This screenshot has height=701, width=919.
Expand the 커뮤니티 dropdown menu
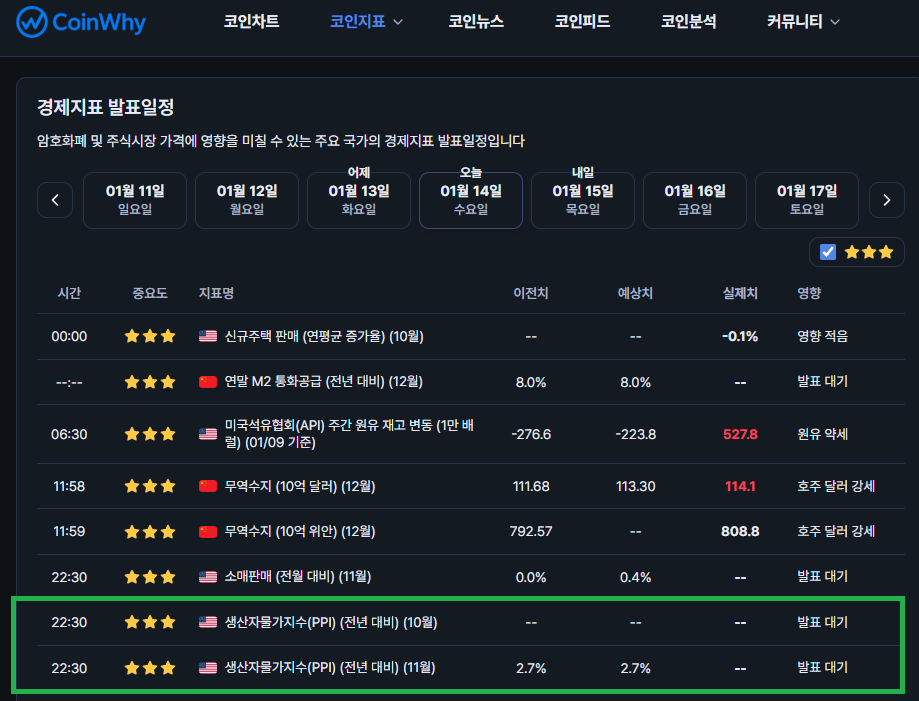click(x=802, y=21)
